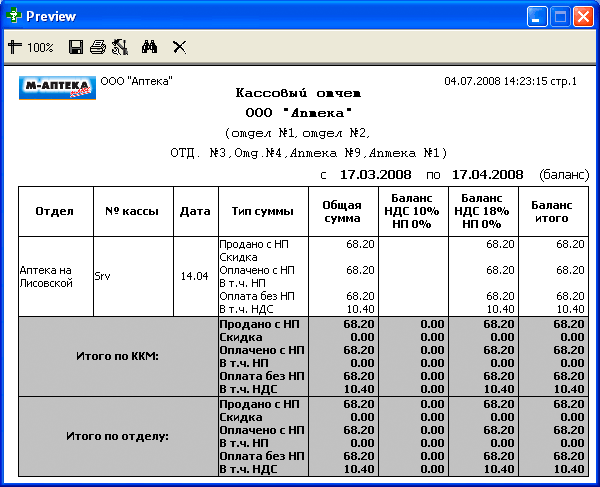Maximize the Preview window
This screenshot has width=600, height=487.
(x=560, y=16)
